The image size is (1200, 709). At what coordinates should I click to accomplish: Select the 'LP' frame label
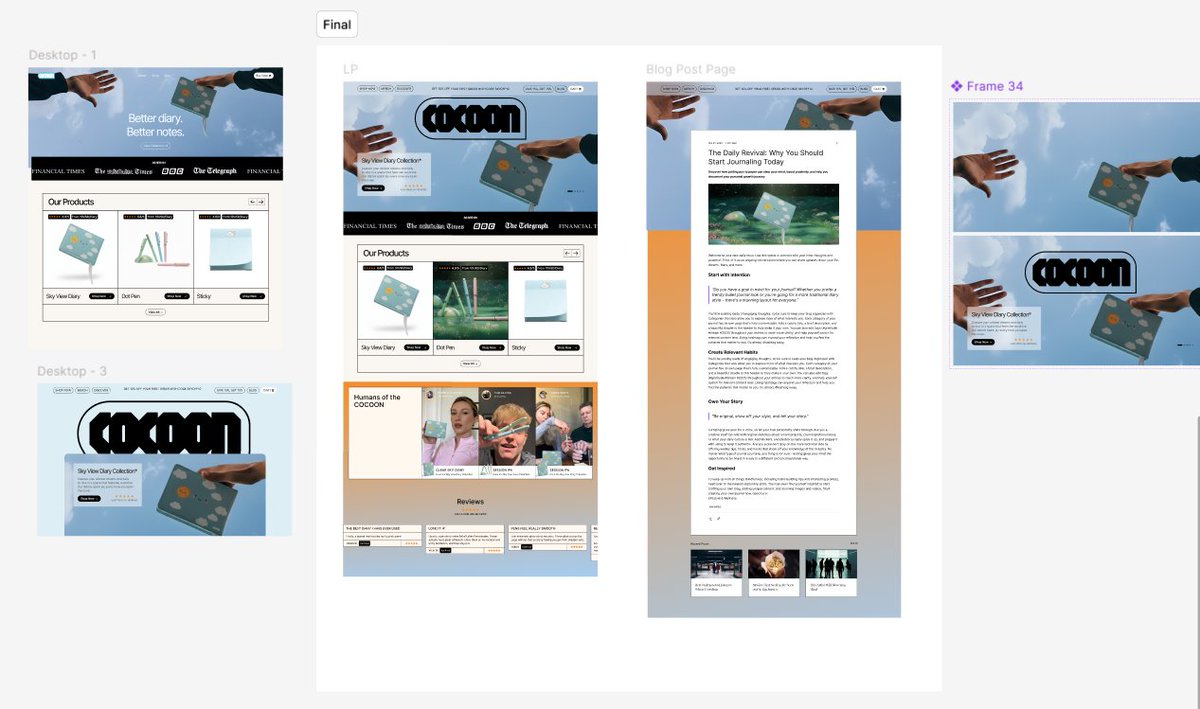[x=350, y=69]
